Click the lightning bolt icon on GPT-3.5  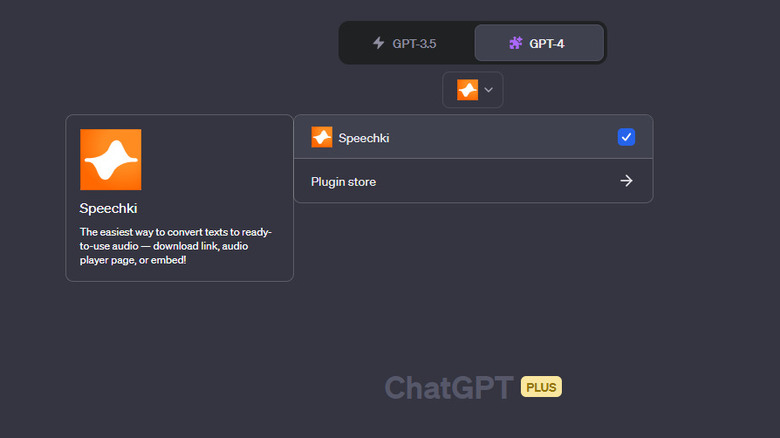coord(378,43)
